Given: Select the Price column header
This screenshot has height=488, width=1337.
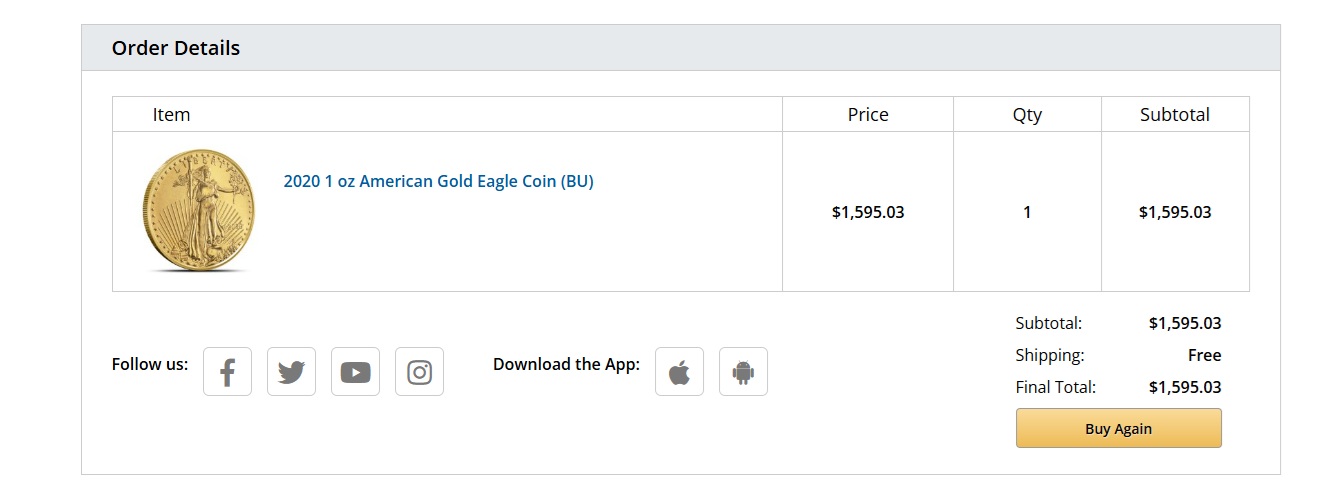Looking at the screenshot, I should tap(867, 115).
